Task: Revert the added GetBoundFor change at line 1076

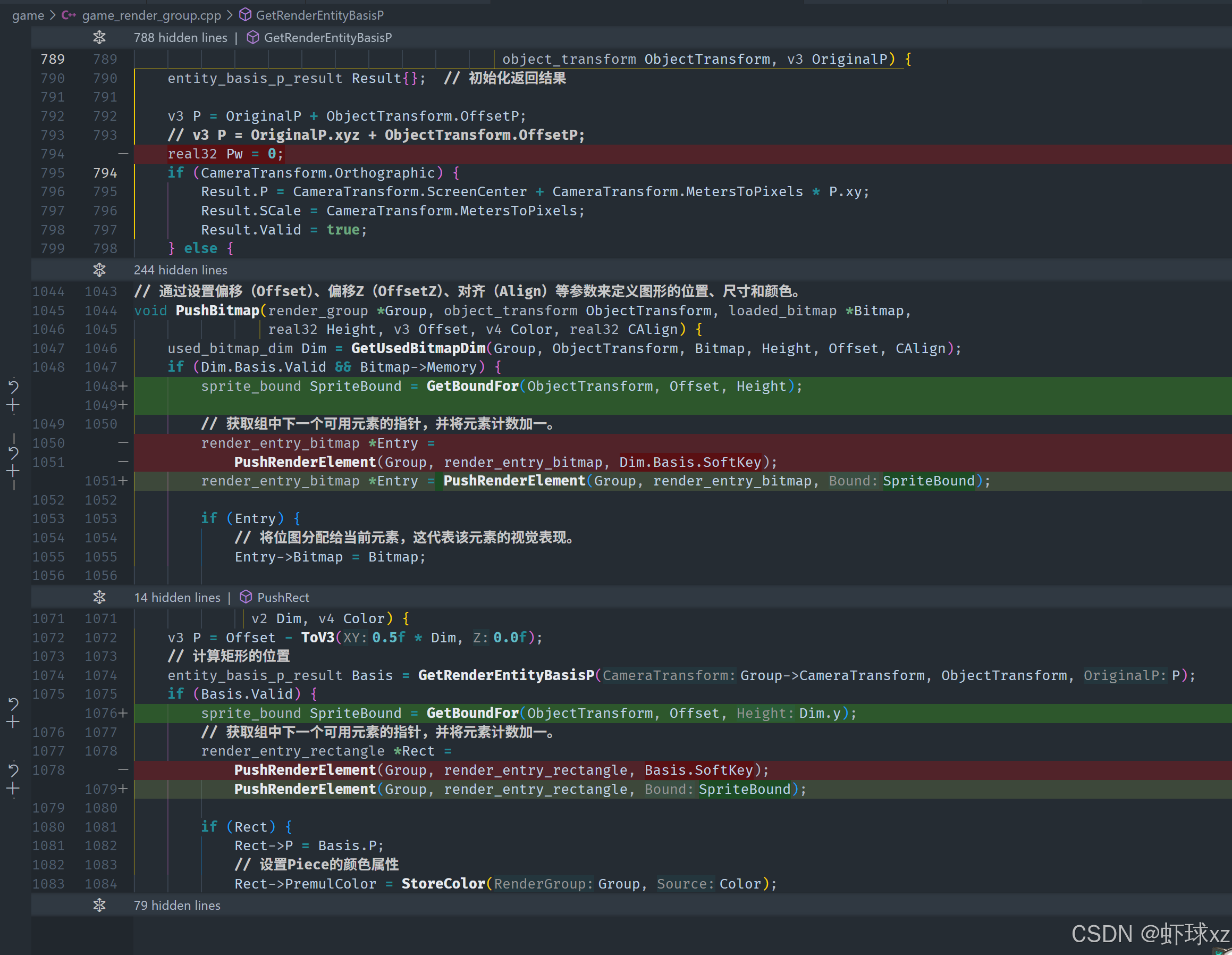Action: point(13,704)
